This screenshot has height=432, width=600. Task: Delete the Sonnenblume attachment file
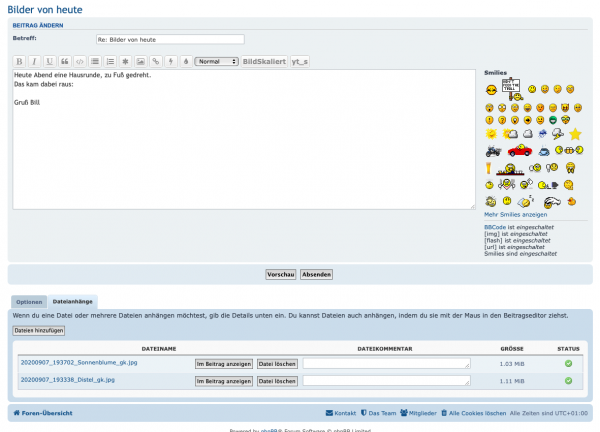(x=277, y=364)
